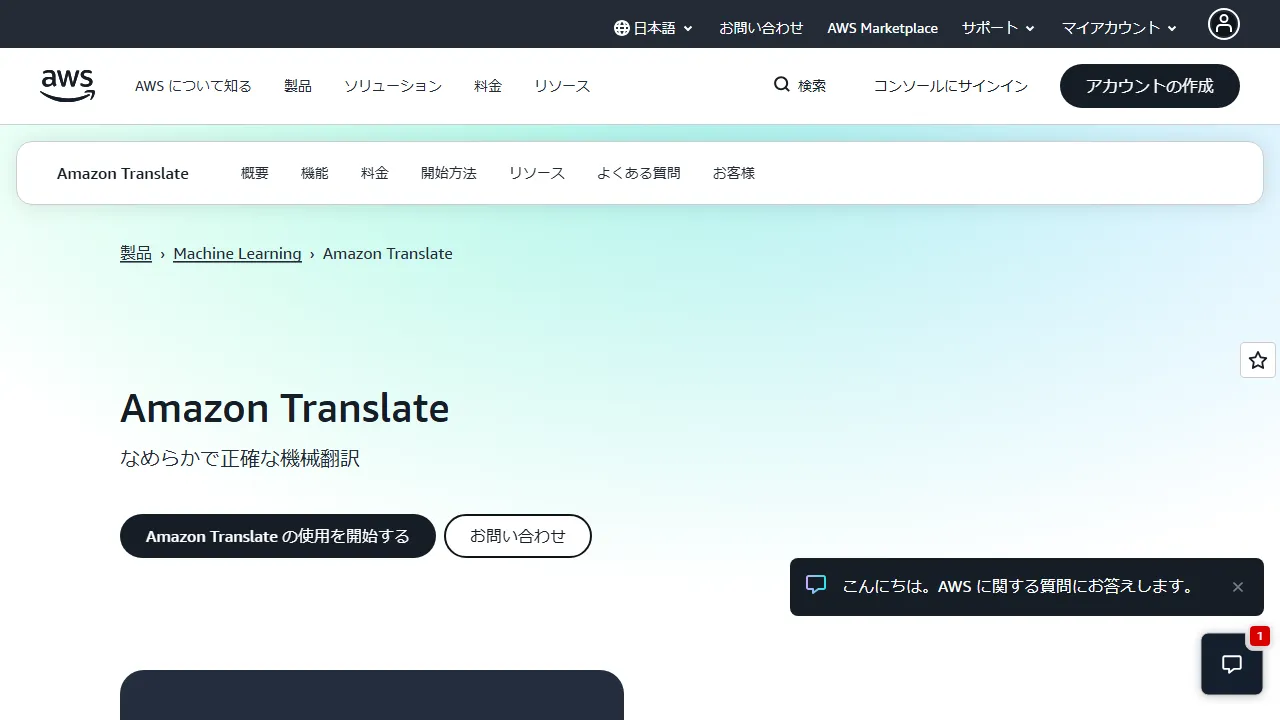Expand the サポート dropdown

click(x=997, y=27)
